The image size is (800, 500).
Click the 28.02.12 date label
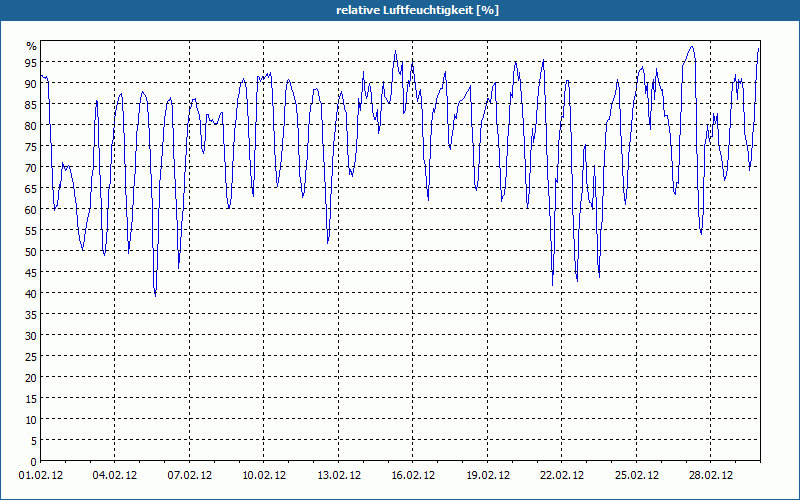(711, 476)
